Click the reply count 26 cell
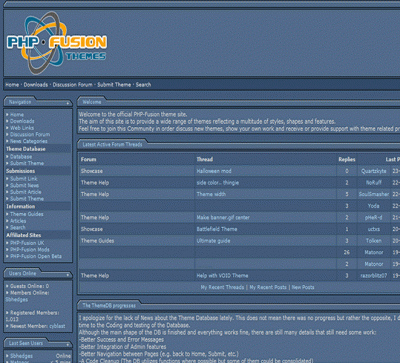The image size is (400, 363). [x=347, y=253]
